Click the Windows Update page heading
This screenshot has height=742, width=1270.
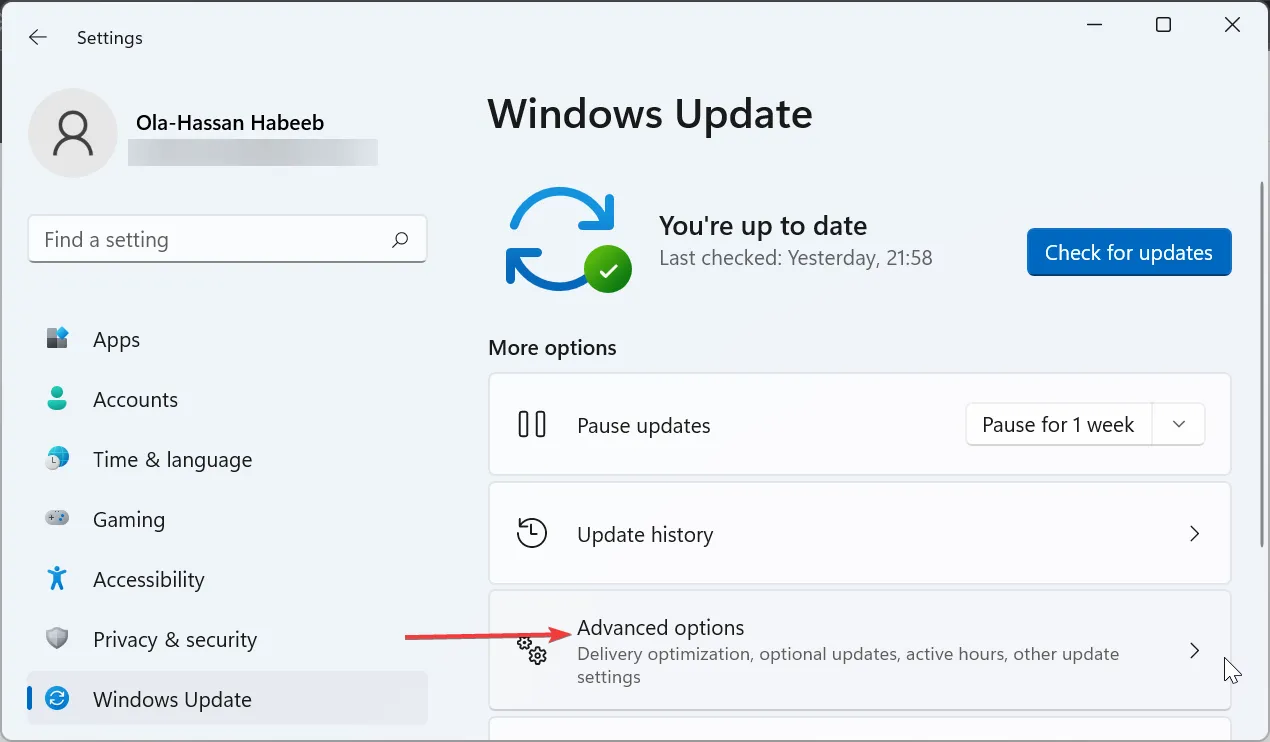tap(650, 114)
